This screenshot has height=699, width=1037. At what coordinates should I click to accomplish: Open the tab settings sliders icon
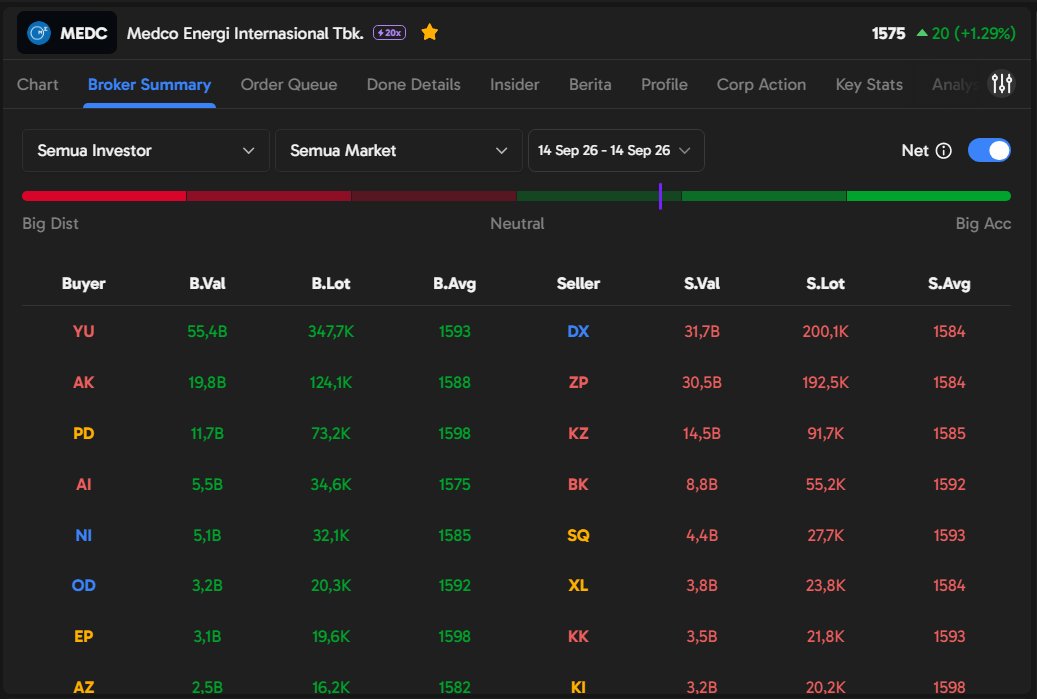1001,84
